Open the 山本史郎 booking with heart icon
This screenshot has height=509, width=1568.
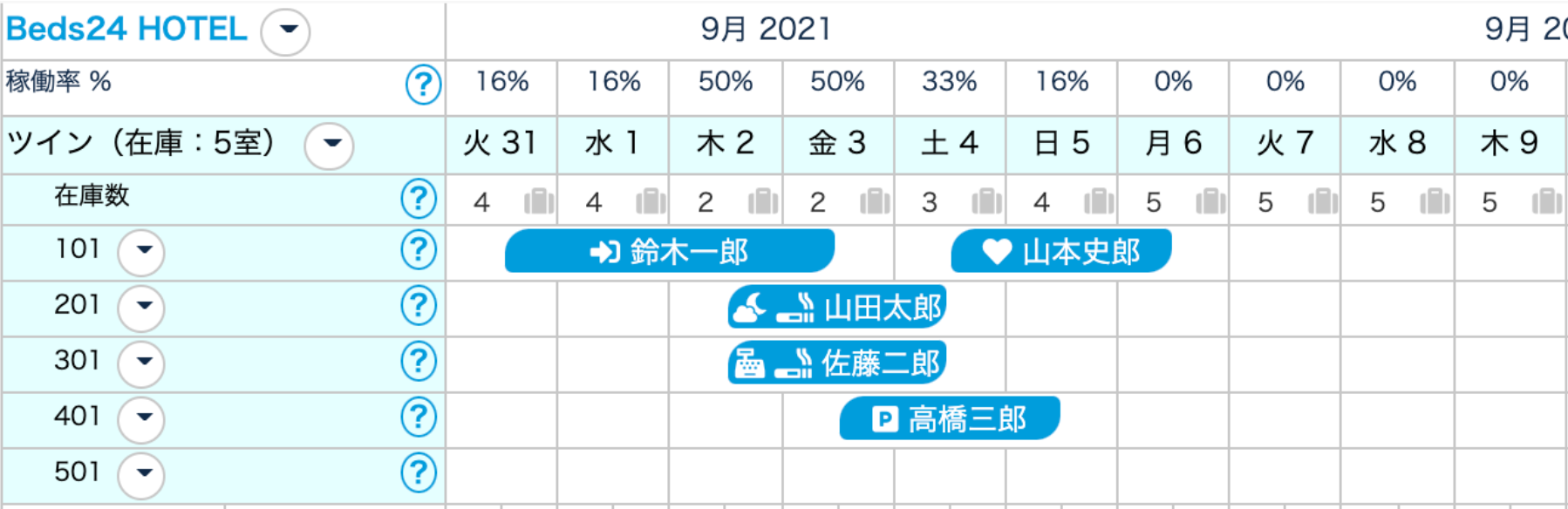[1060, 252]
